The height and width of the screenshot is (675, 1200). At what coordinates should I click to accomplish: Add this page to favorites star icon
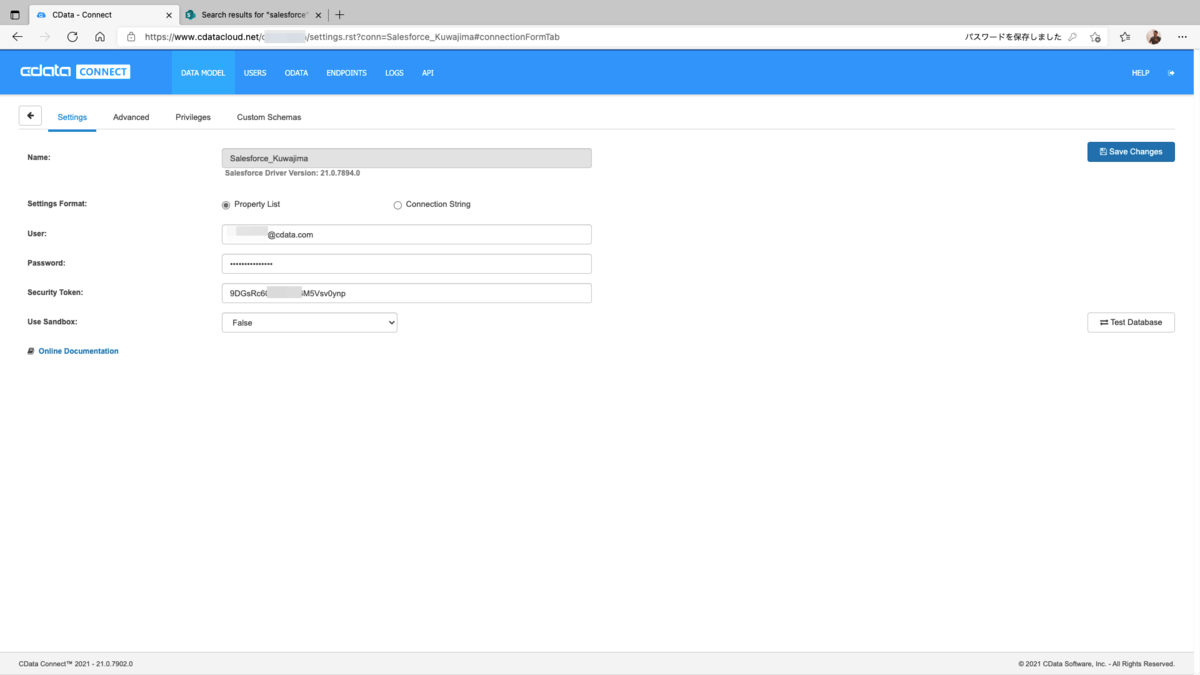[x=1096, y=37]
